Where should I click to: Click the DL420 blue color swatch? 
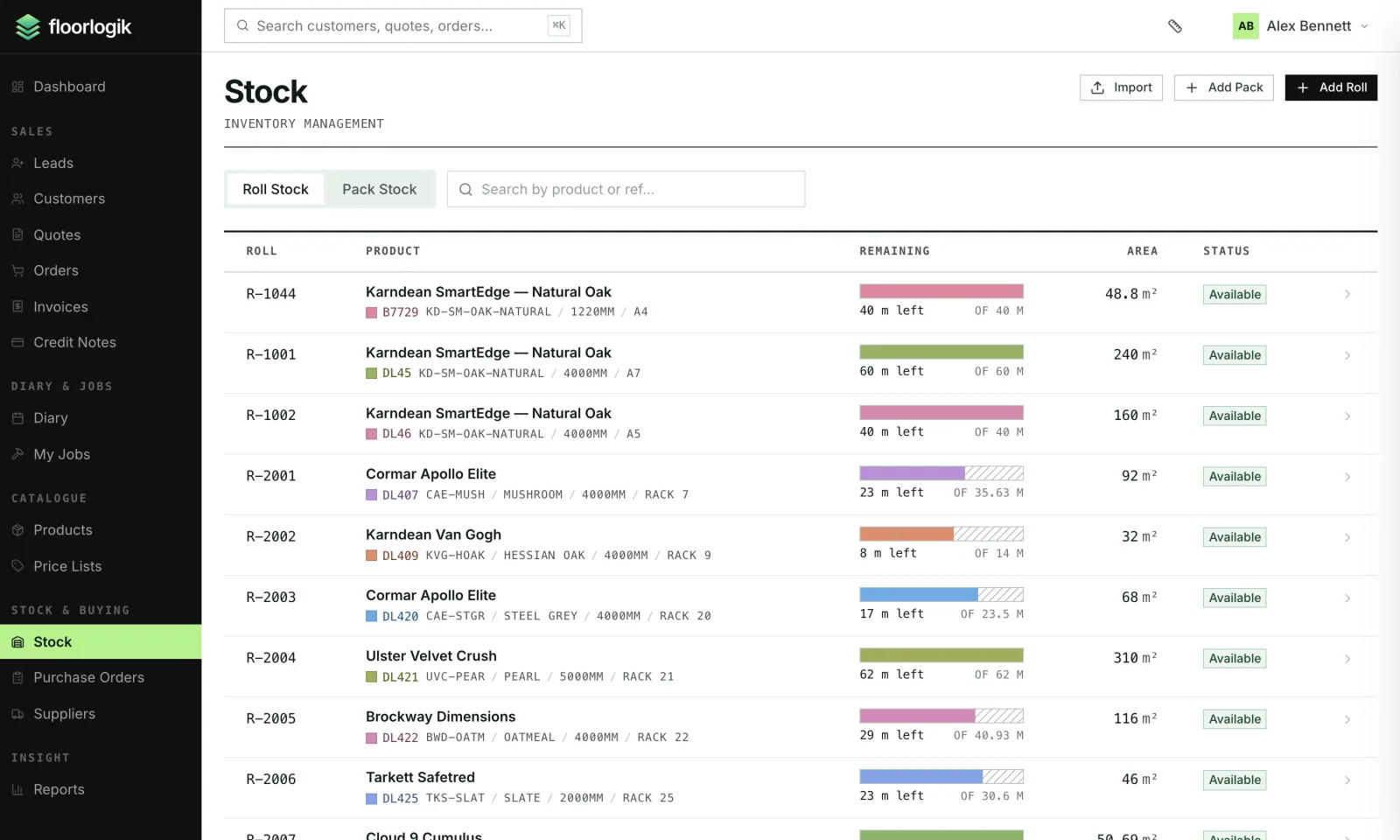point(371,616)
